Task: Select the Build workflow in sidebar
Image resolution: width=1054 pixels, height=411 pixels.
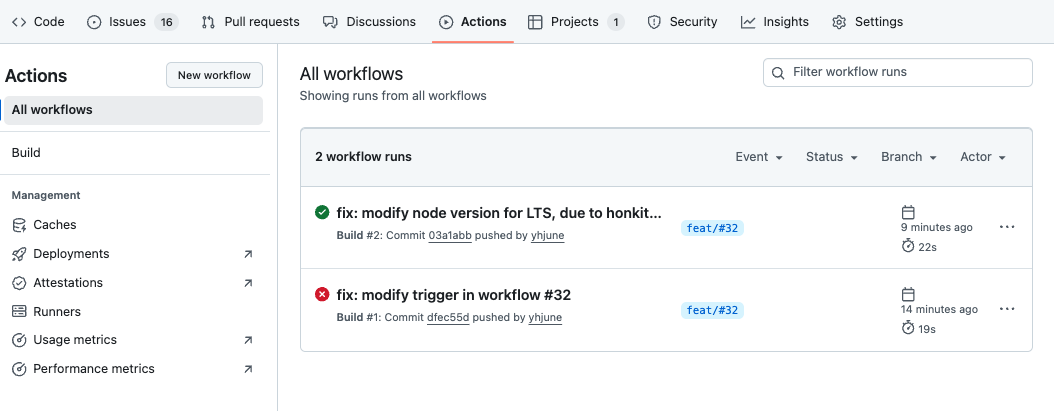Action: coord(26,153)
